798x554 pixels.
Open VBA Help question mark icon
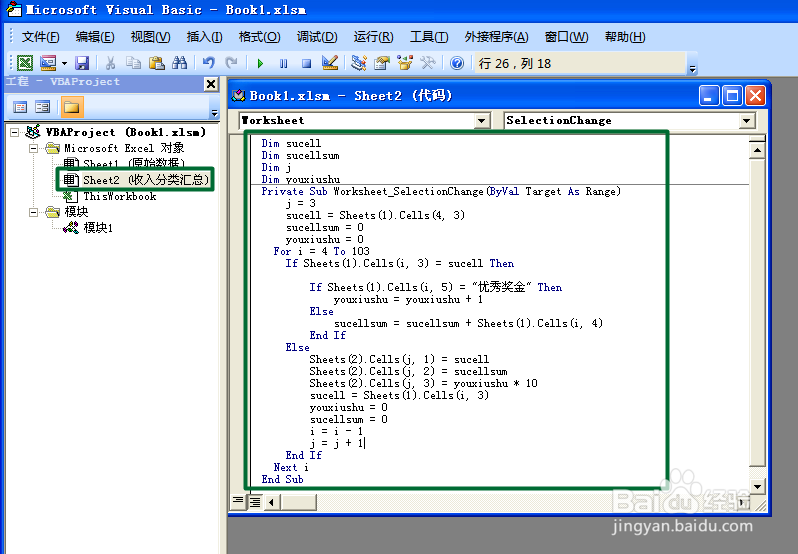(x=457, y=63)
